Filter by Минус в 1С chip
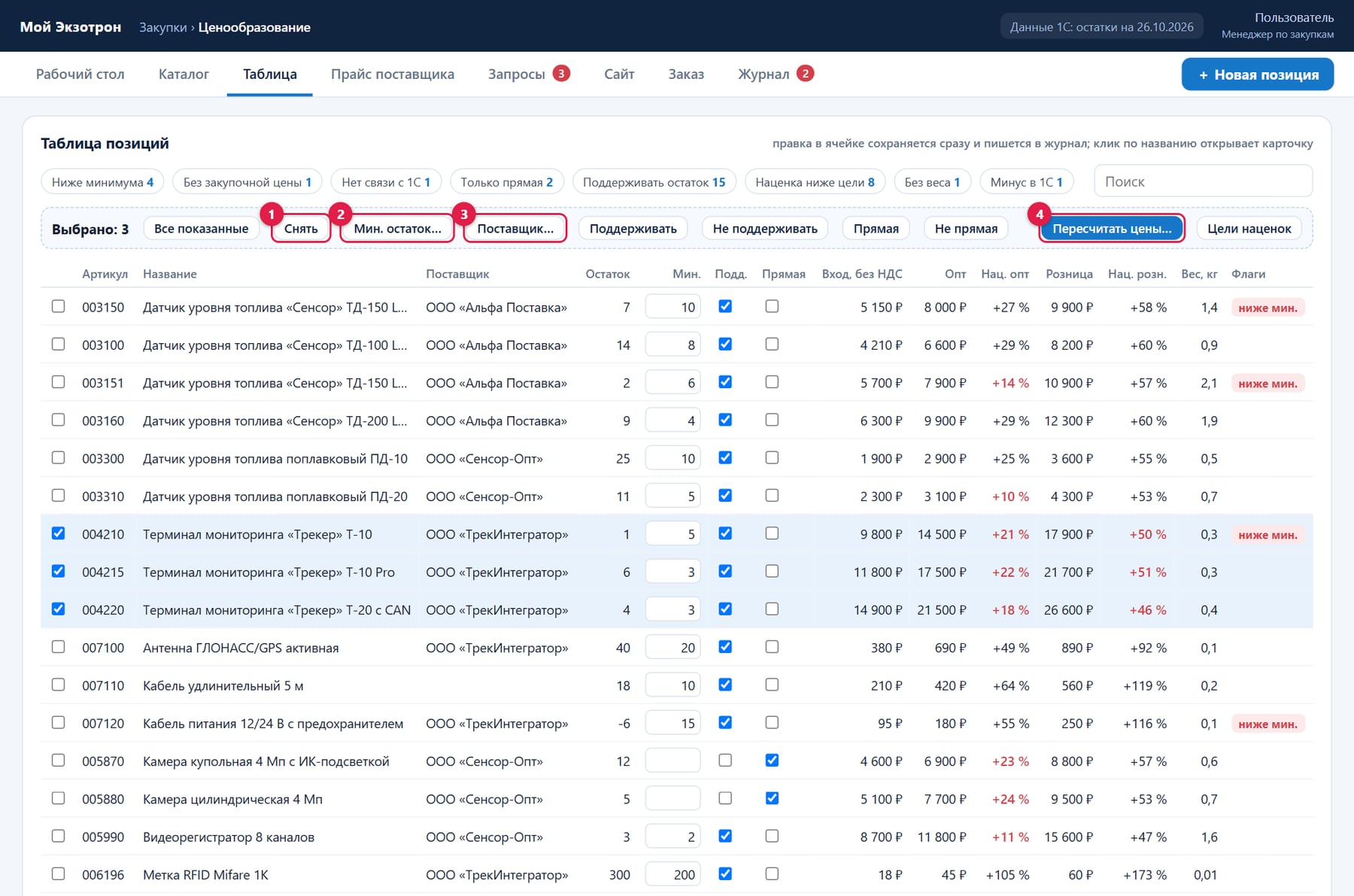This screenshot has height=896, width=1354. click(x=1026, y=182)
